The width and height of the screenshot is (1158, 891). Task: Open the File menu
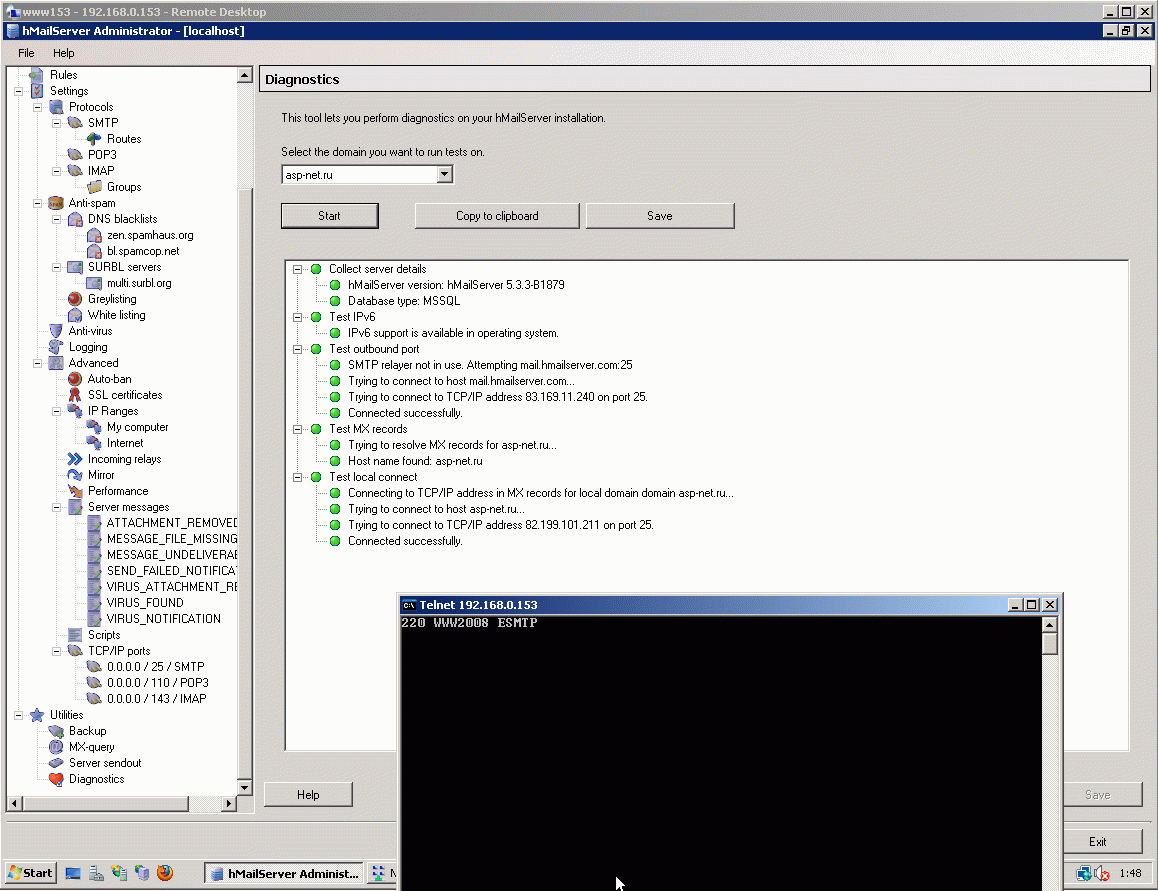point(26,53)
